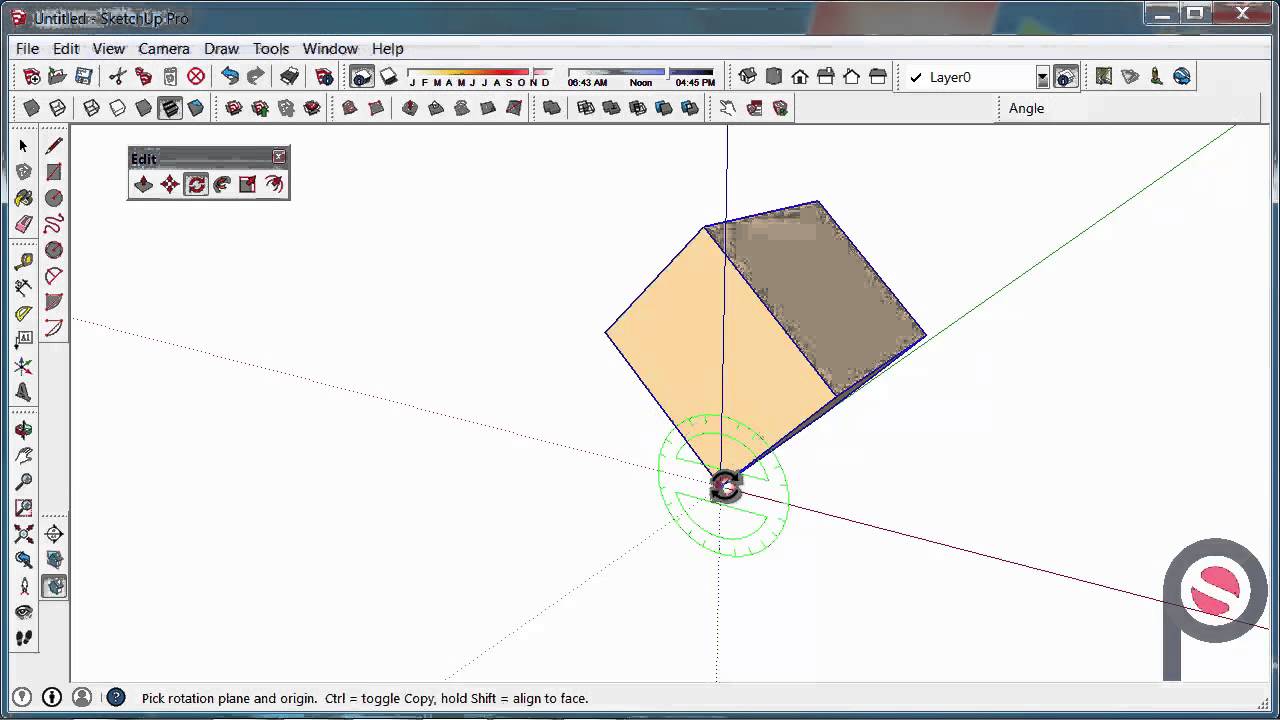Select the Zoom magnifier tool
This screenshot has height=720, width=1280.
pyautogui.click(x=24, y=482)
